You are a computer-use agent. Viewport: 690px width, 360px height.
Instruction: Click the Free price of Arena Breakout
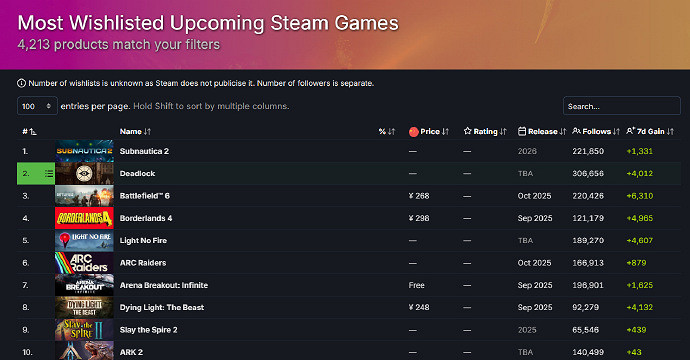(x=416, y=285)
